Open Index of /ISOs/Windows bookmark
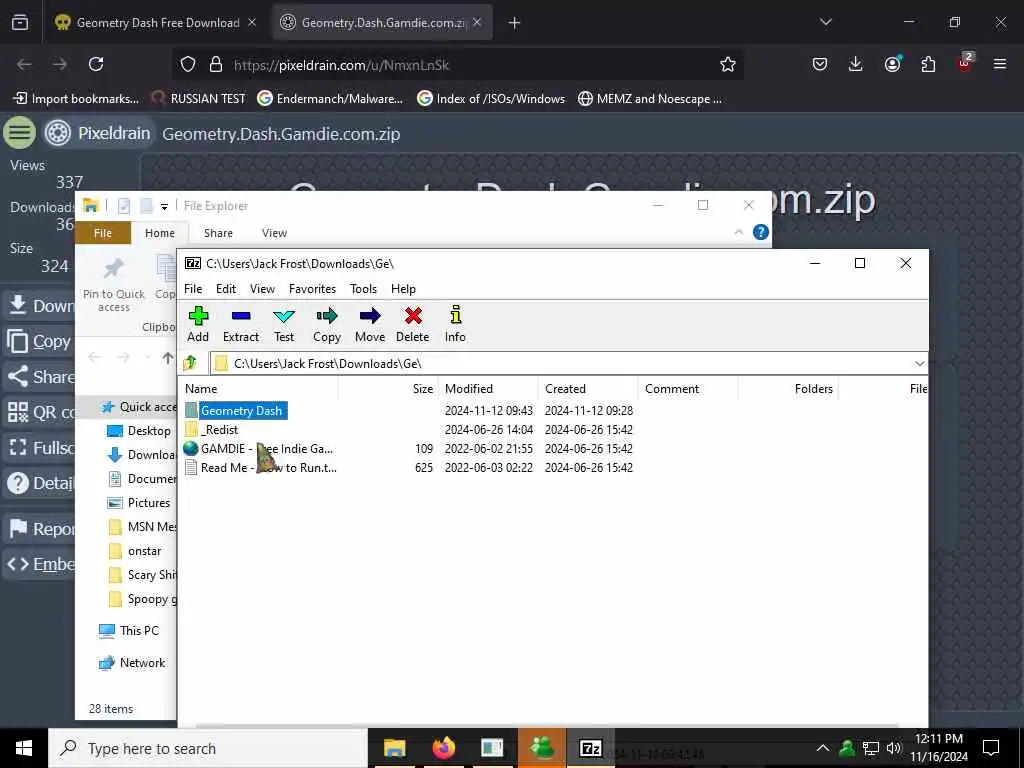Image resolution: width=1024 pixels, height=768 pixels. [x=491, y=99]
